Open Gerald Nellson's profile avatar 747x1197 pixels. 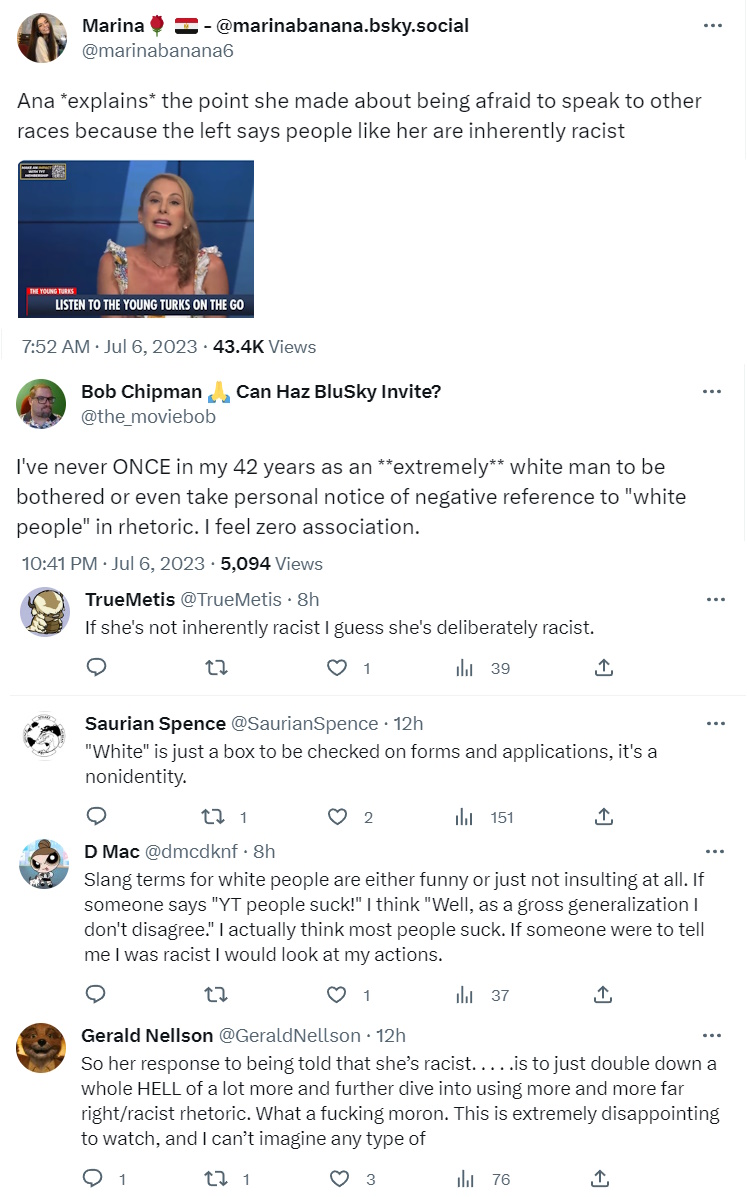tap(43, 1048)
